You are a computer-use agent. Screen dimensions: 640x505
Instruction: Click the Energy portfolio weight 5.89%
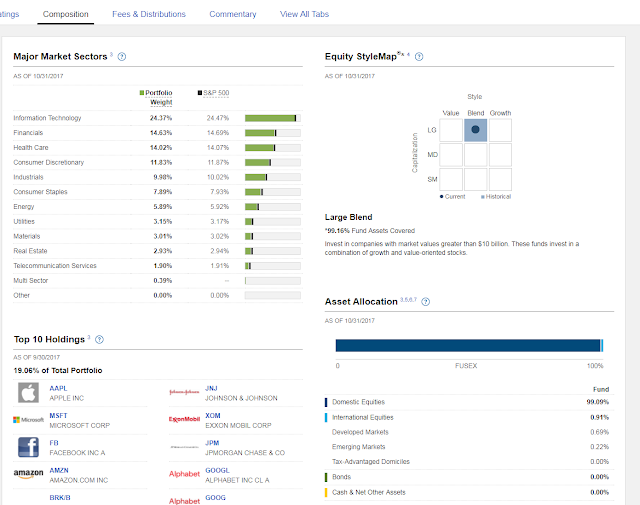click(162, 207)
